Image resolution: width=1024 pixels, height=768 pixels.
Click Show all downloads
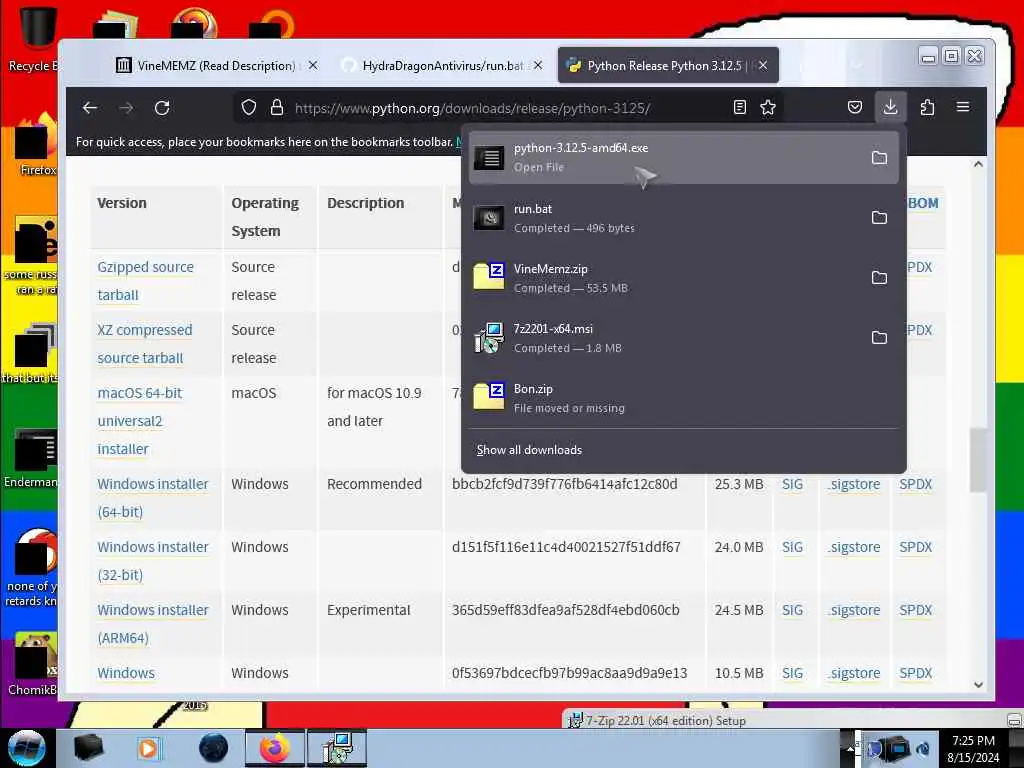(x=529, y=450)
